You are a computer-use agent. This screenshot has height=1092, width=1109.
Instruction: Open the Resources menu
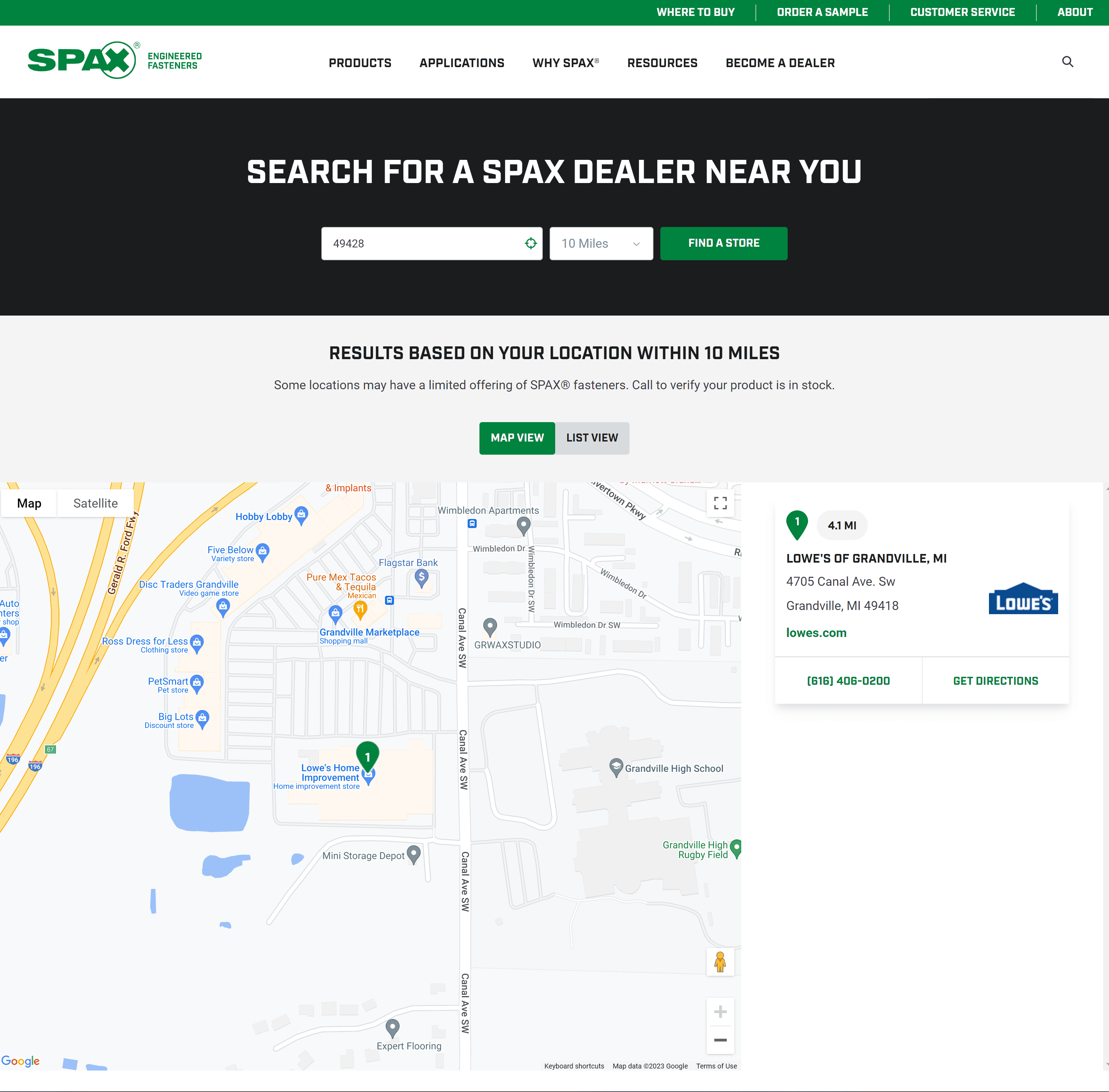point(662,63)
